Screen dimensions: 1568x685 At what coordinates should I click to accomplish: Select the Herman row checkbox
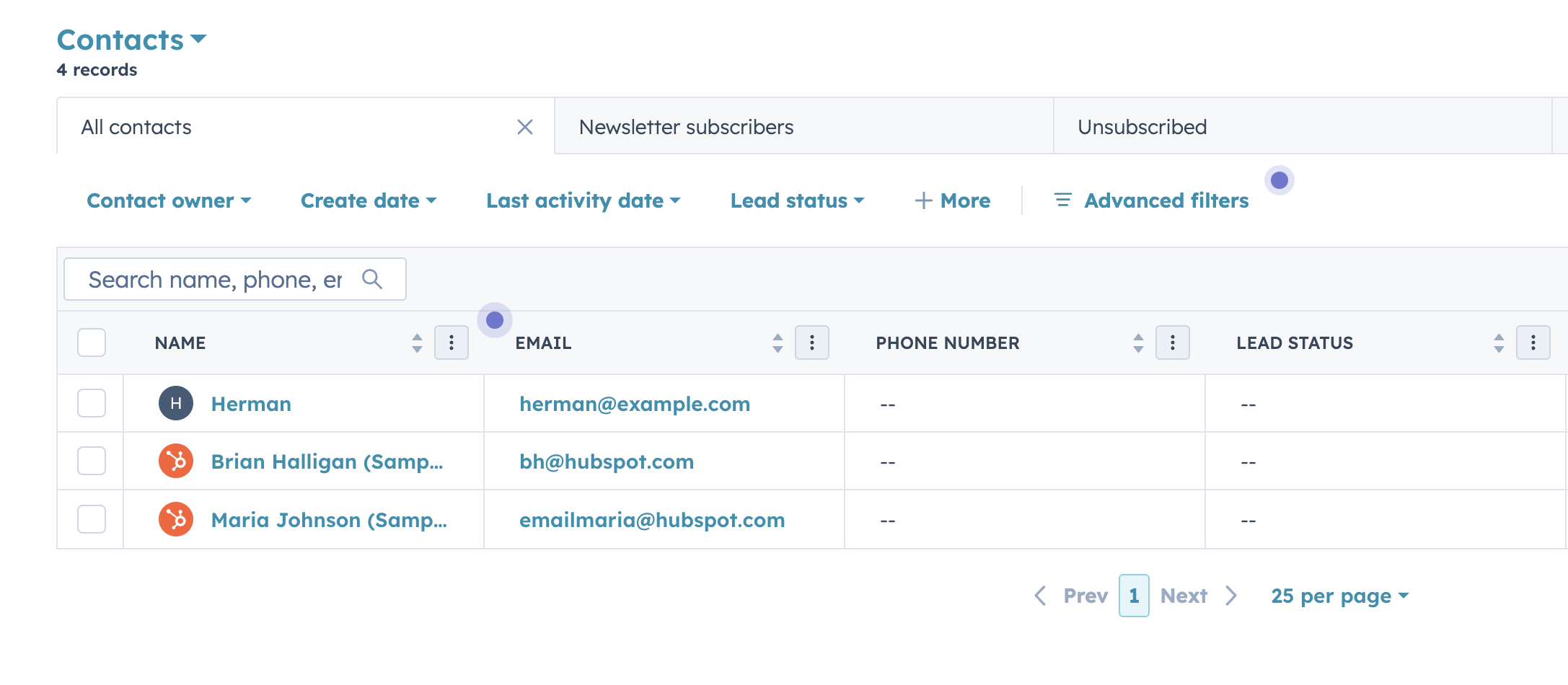tap(92, 404)
